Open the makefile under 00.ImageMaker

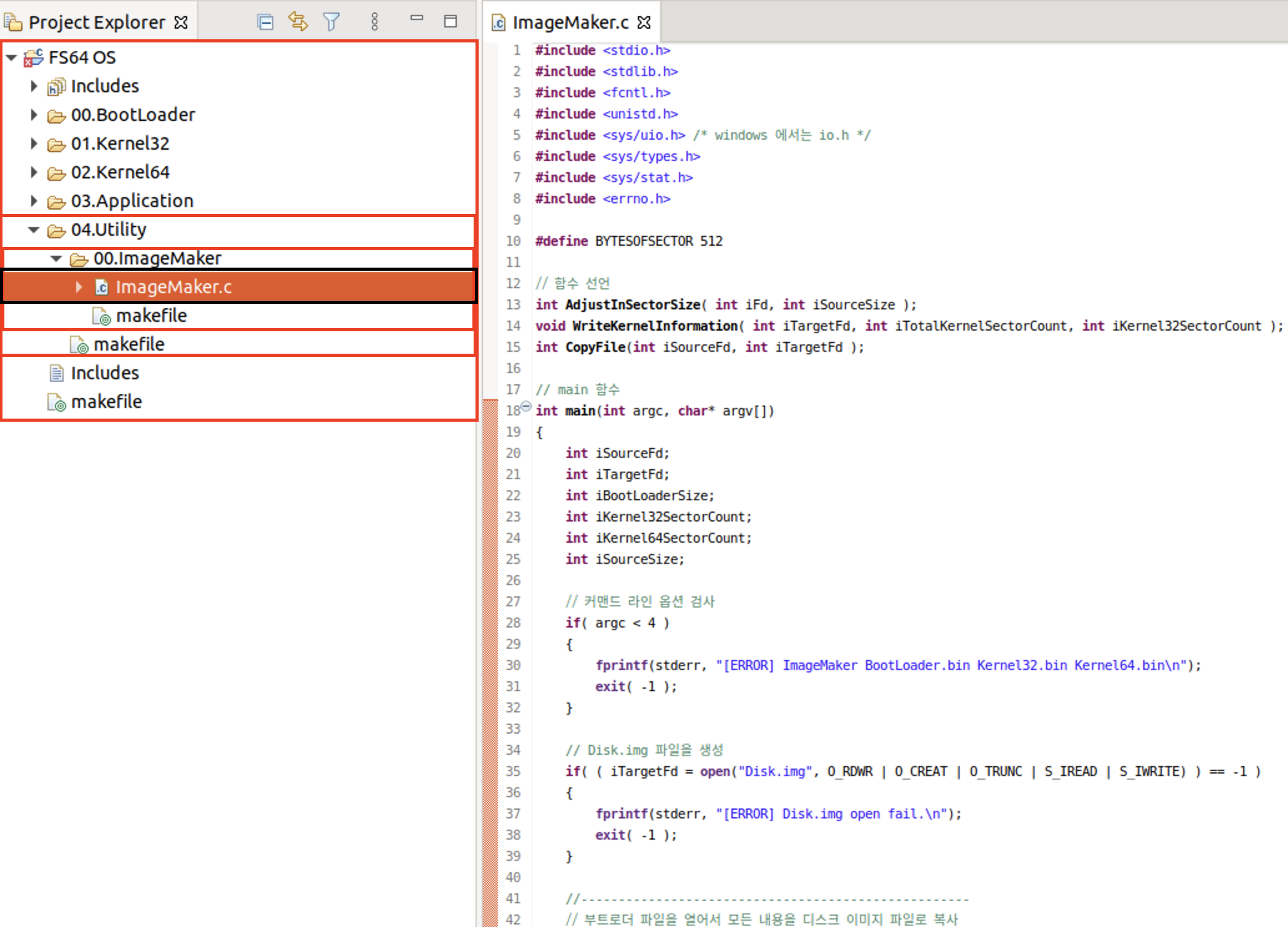(151, 316)
